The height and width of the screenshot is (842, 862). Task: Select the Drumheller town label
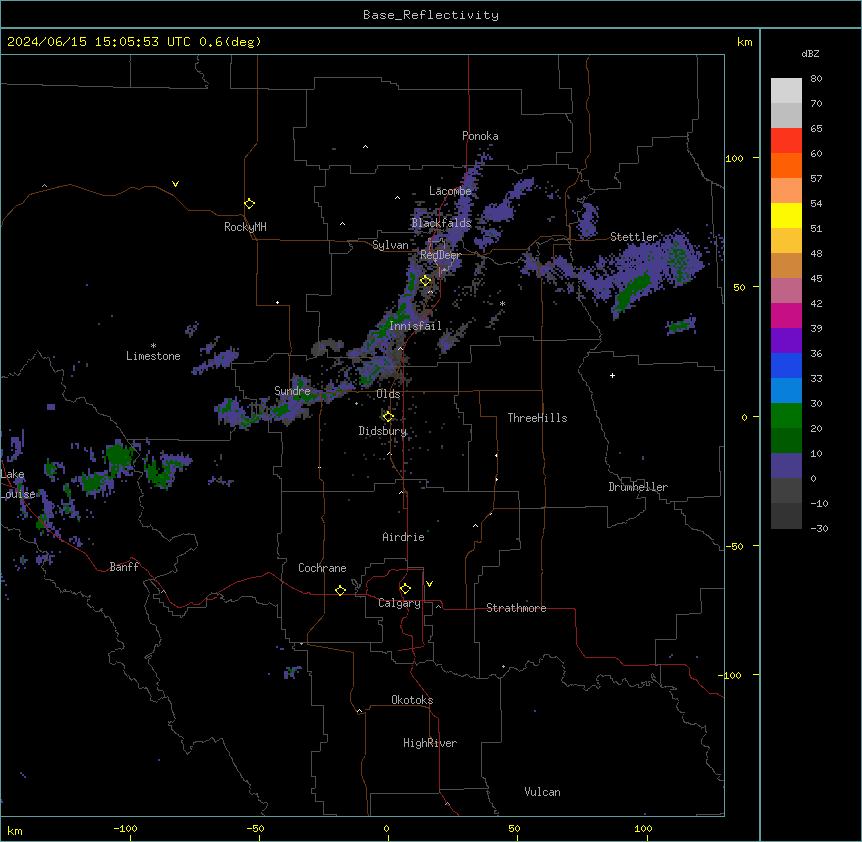(x=638, y=487)
